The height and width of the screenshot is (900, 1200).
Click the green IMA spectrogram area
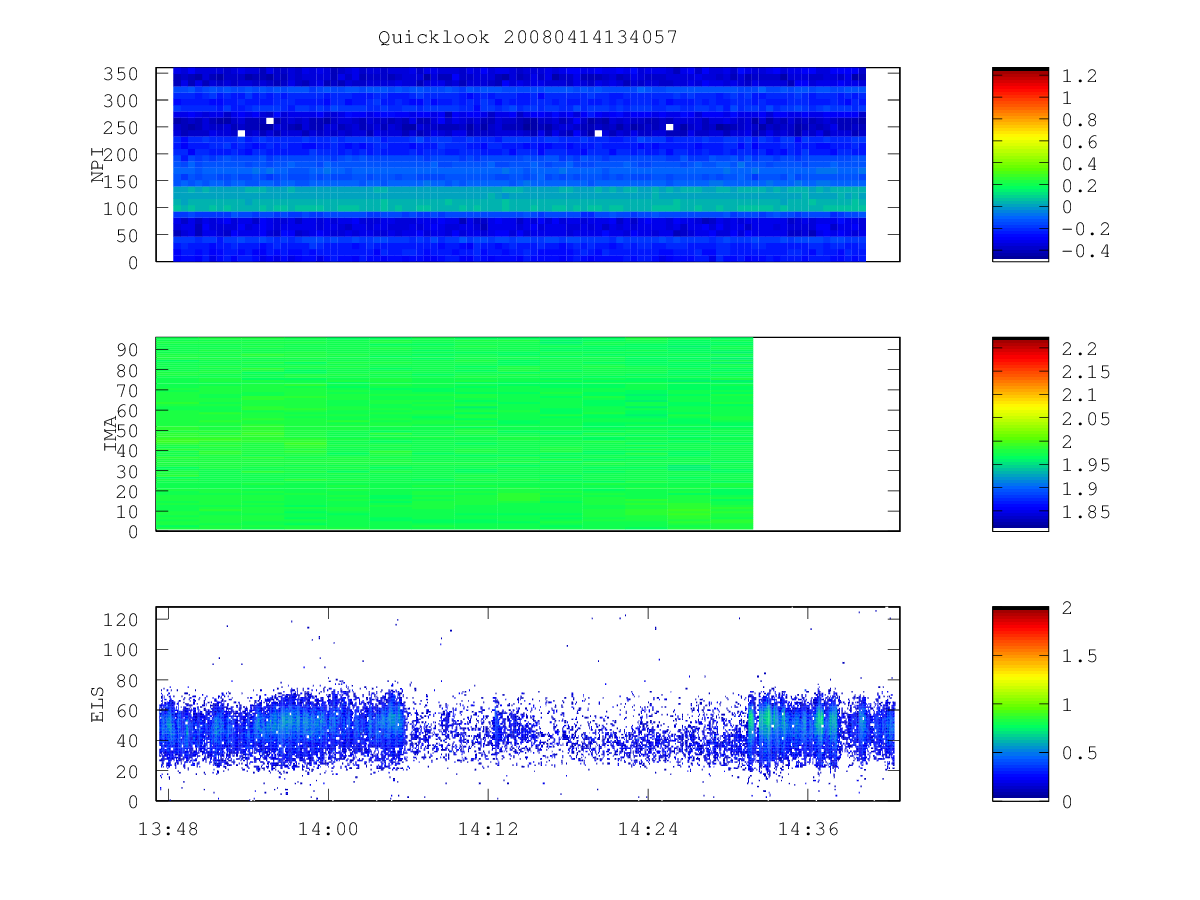click(x=454, y=434)
